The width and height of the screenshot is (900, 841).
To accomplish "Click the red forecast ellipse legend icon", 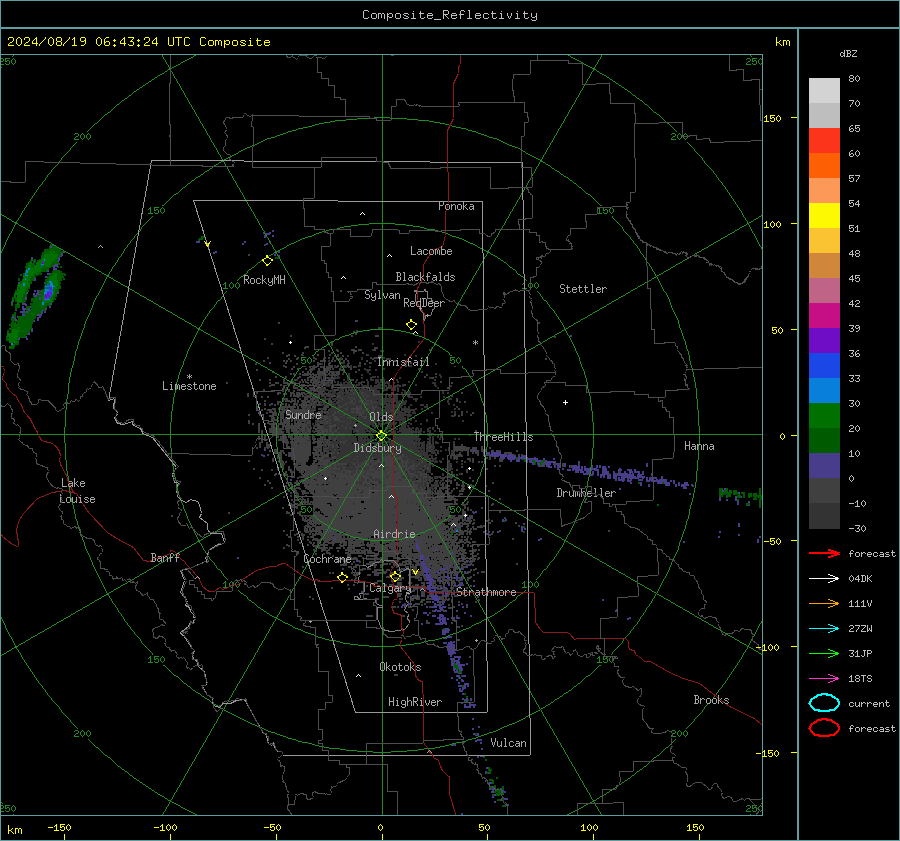I will tap(824, 728).
